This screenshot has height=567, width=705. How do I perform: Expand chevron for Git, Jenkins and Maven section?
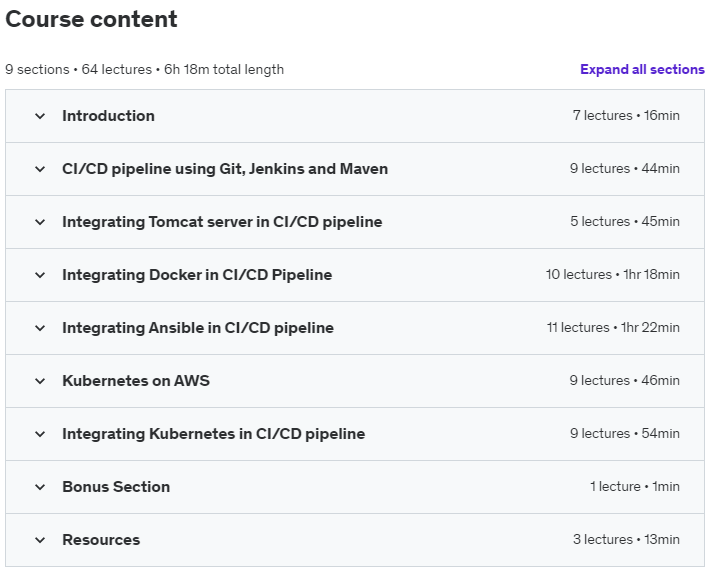pos(40,169)
